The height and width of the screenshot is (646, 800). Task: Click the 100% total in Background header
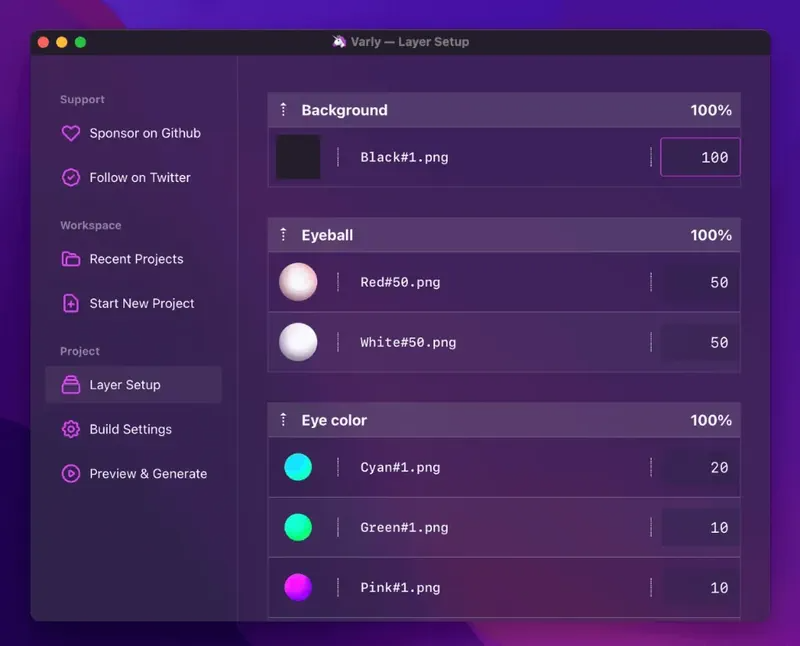click(x=711, y=110)
